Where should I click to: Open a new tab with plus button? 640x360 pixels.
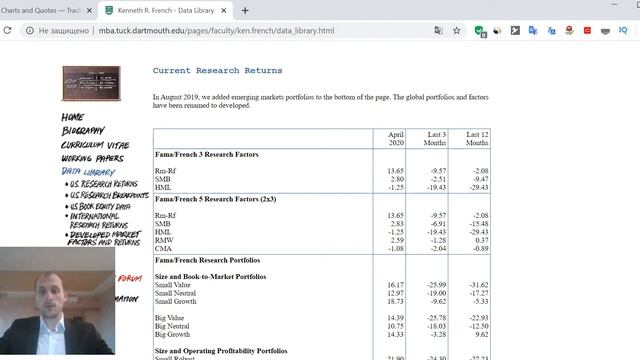[245, 11]
